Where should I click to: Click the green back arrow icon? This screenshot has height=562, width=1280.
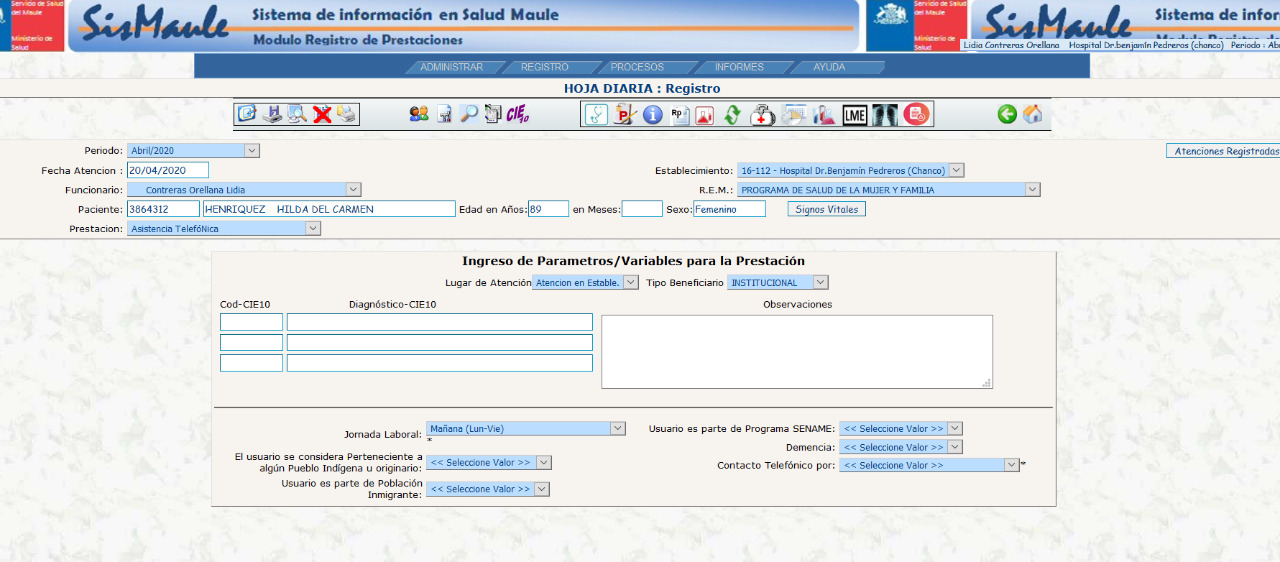coord(1007,114)
